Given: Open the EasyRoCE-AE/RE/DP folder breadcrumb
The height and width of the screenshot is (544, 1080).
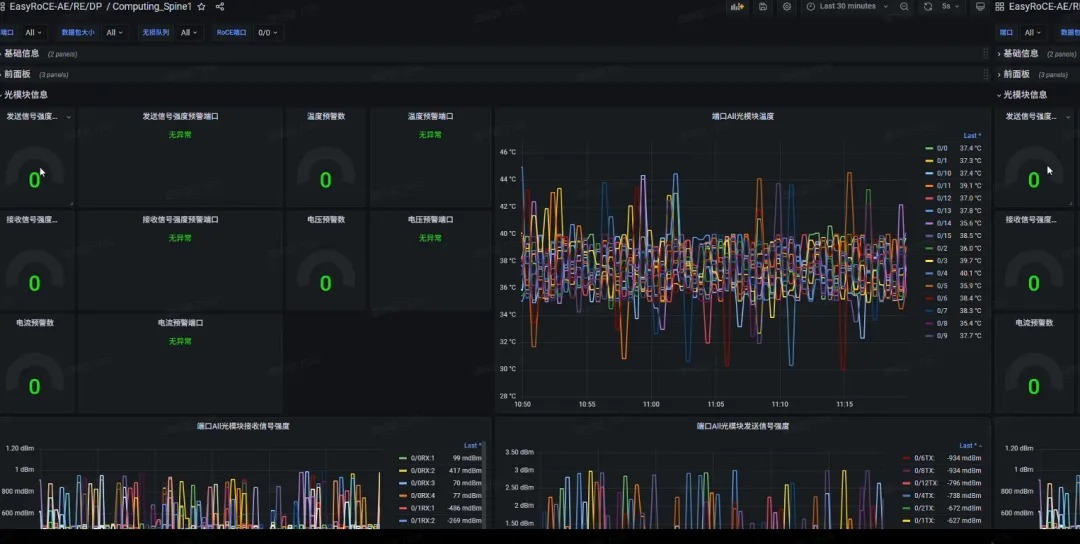Looking at the screenshot, I should click(x=55, y=6).
